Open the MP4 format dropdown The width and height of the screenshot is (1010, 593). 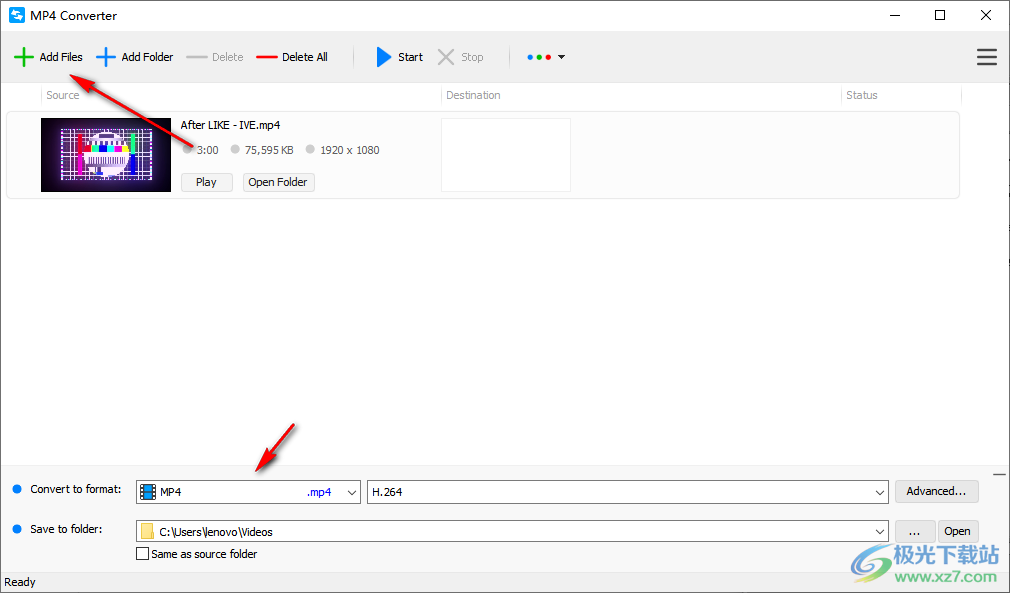tap(350, 491)
